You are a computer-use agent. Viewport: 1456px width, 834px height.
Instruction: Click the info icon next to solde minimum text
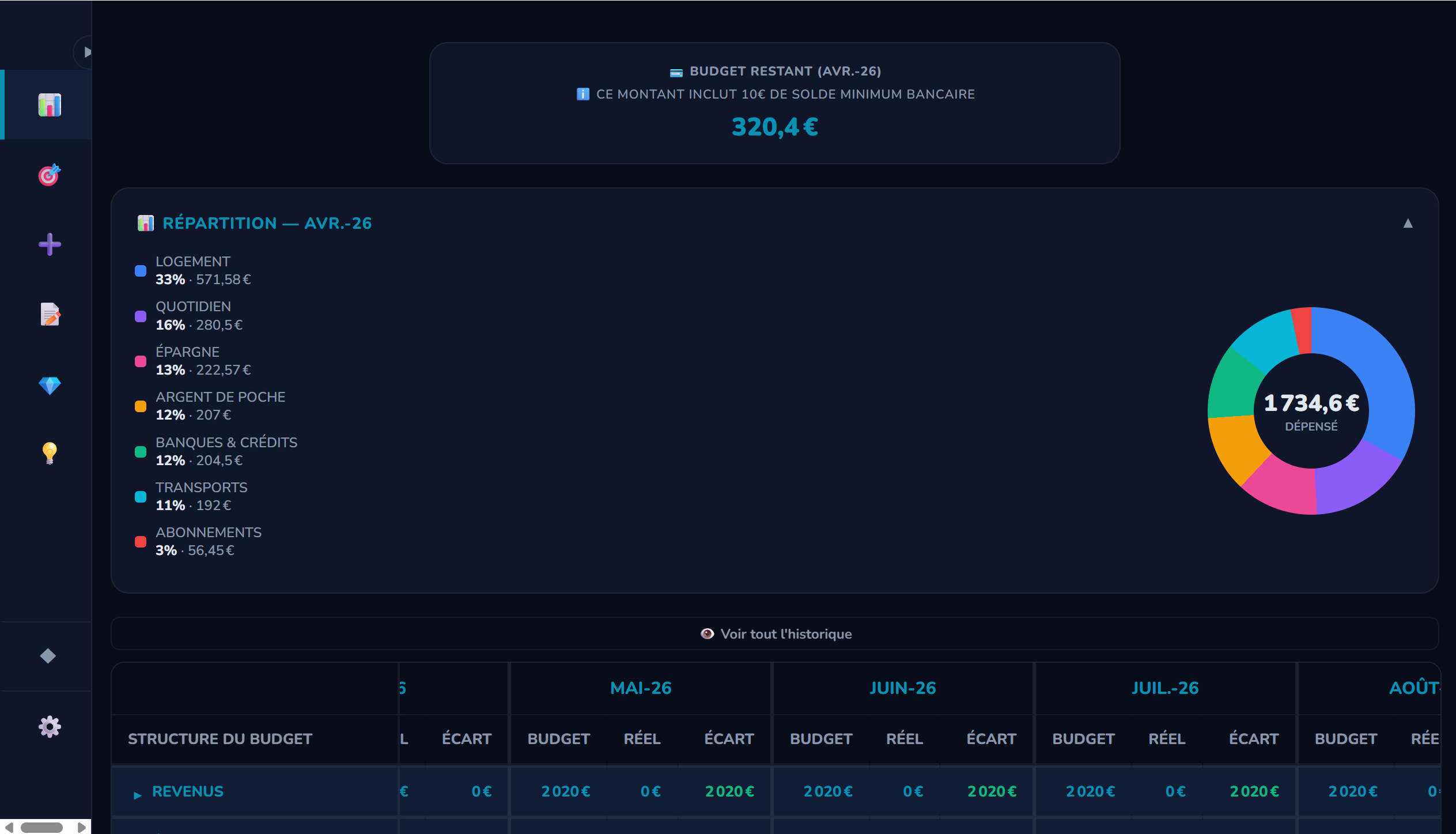[x=584, y=94]
